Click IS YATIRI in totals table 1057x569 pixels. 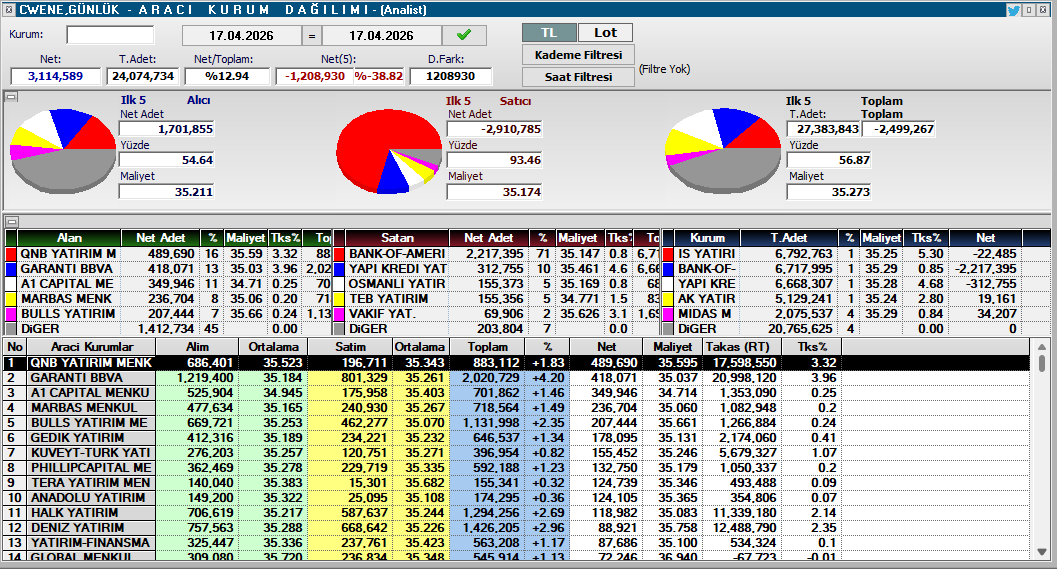706,254
